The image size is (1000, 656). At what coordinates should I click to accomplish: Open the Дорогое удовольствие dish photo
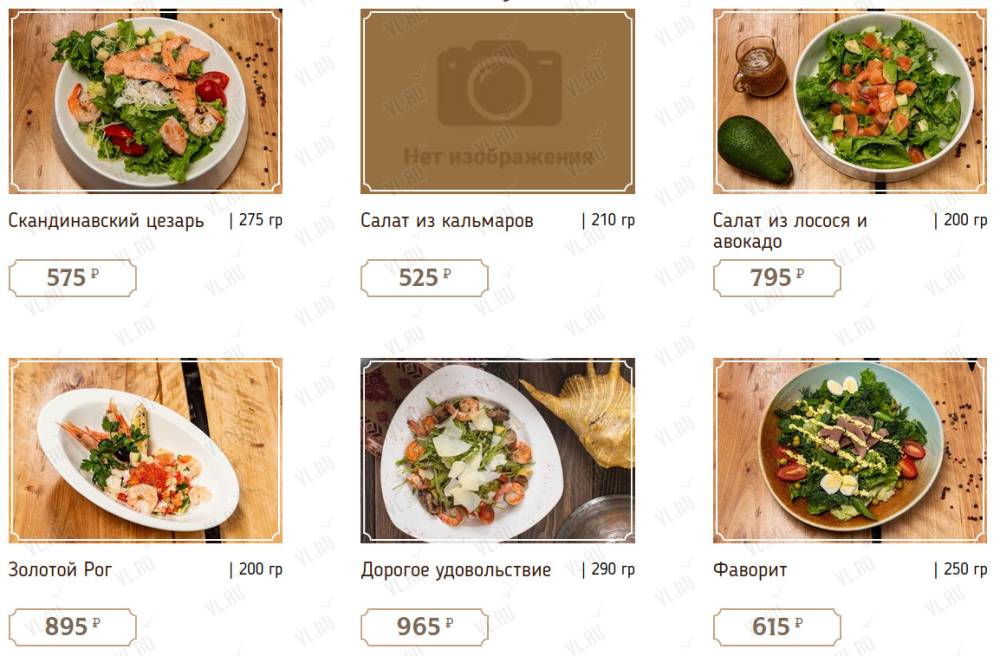497,450
